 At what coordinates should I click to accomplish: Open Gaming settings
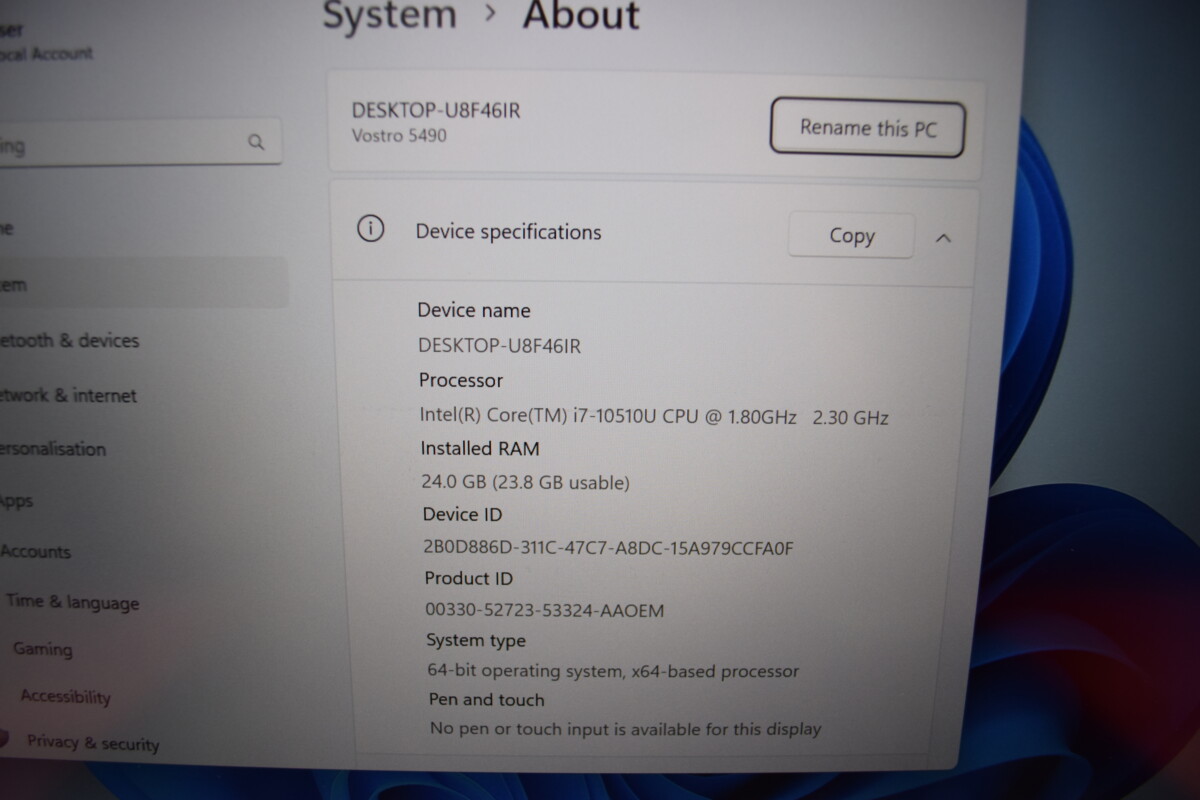(42, 649)
